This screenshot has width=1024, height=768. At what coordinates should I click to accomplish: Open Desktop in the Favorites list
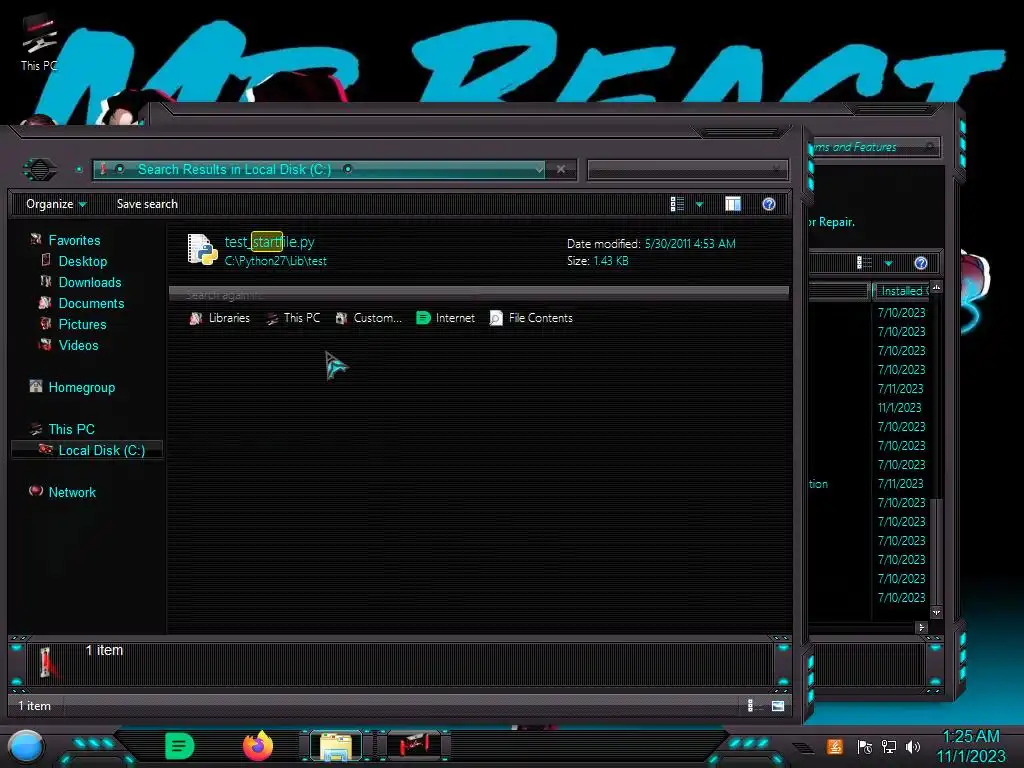tap(83, 261)
